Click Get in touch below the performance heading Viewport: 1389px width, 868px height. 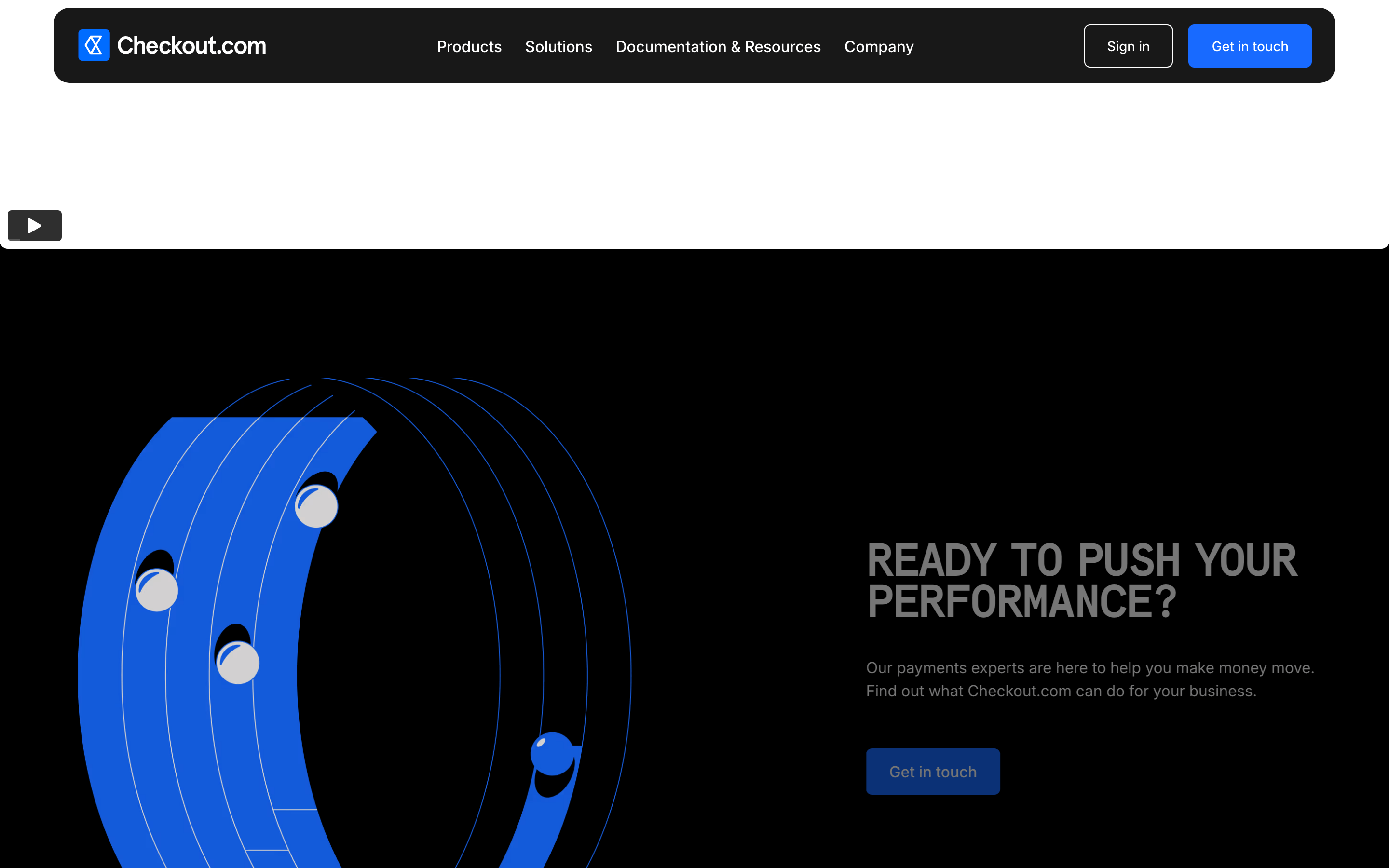933,772
